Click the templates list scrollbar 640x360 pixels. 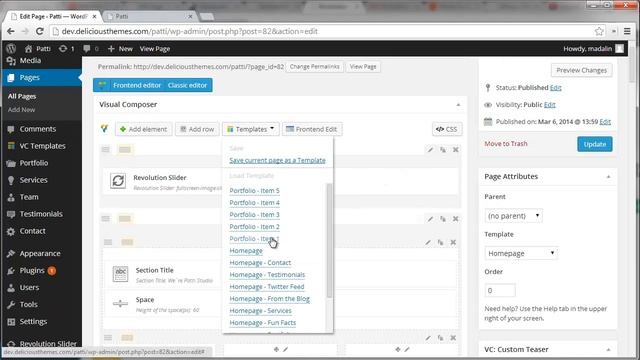click(x=329, y=241)
